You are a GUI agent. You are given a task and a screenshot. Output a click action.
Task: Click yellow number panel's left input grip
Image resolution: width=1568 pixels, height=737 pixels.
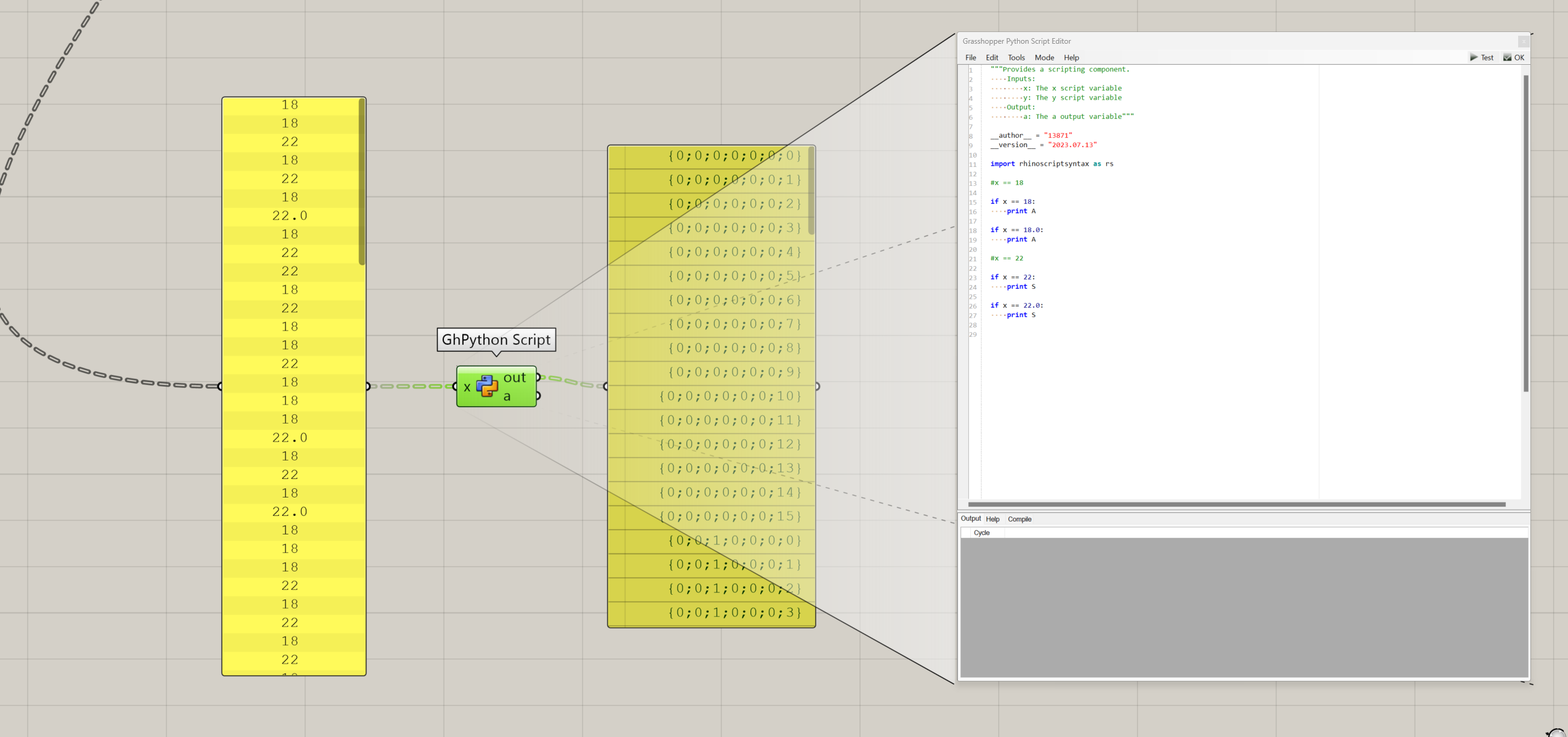click(221, 387)
